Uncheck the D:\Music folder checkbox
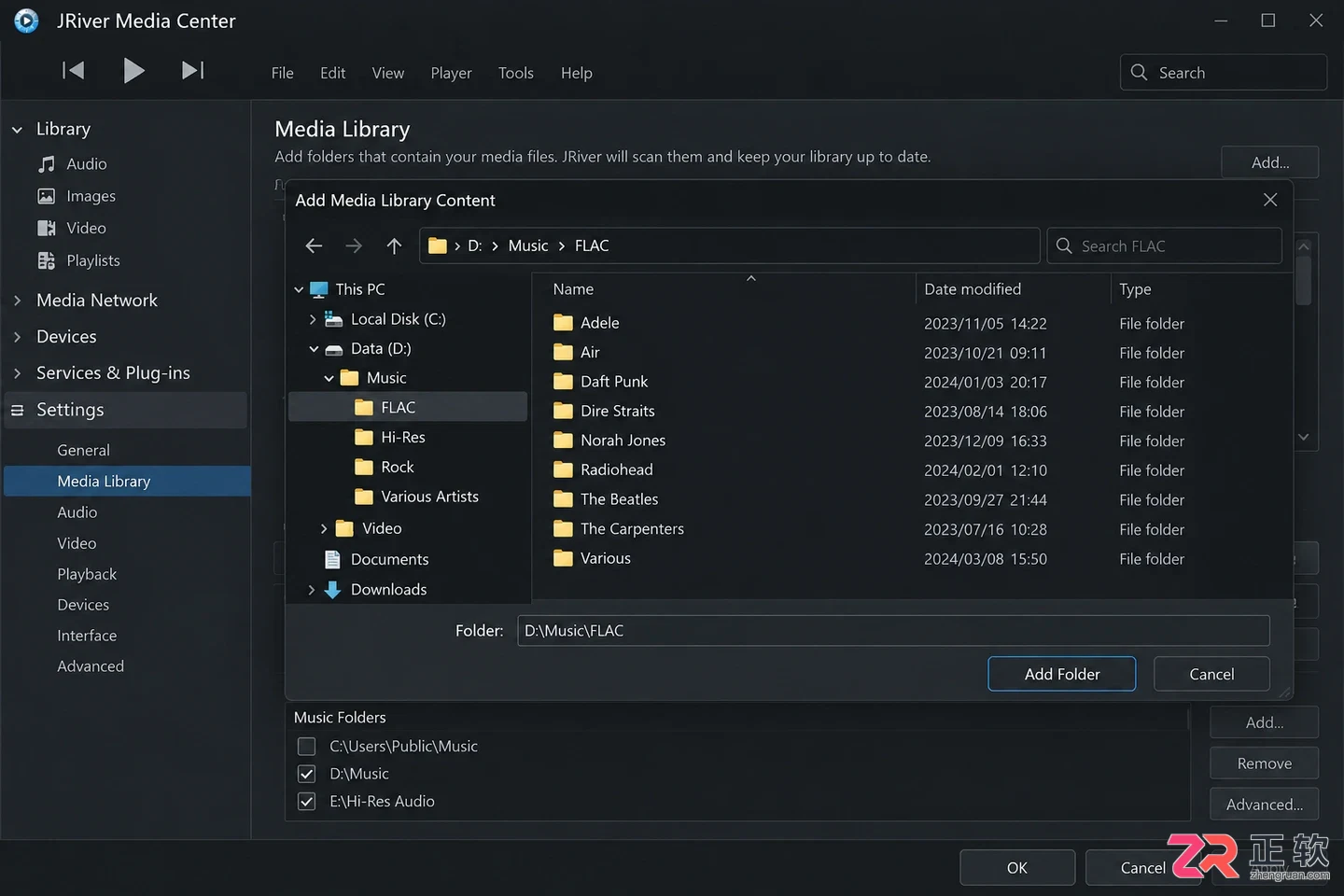The image size is (1344, 896). point(306,774)
